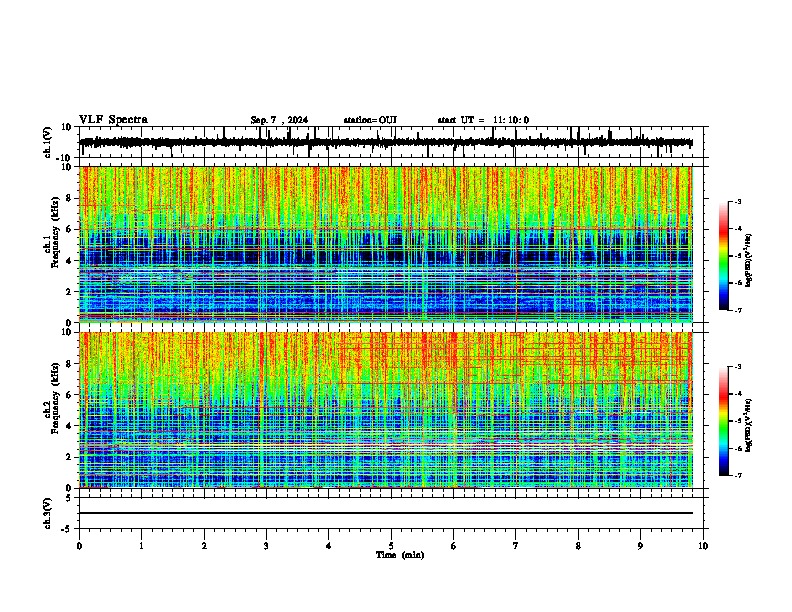Click the "-3" label on ch.1 color scale
792x612 pixels.
point(737,202)
